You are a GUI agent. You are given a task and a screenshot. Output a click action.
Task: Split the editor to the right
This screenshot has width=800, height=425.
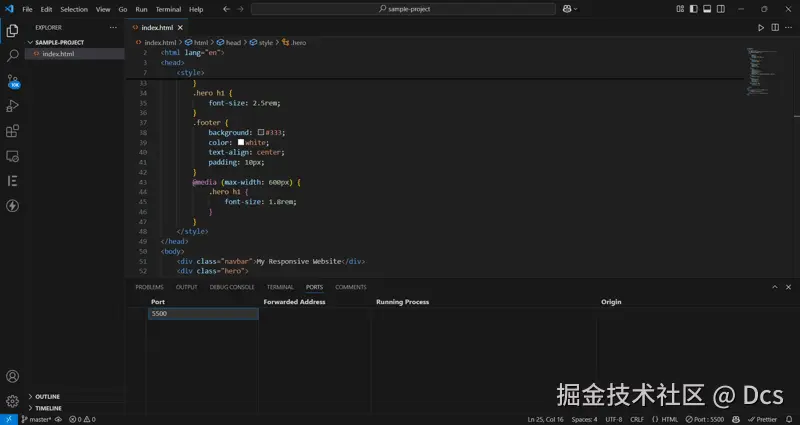tap(775, 28)
